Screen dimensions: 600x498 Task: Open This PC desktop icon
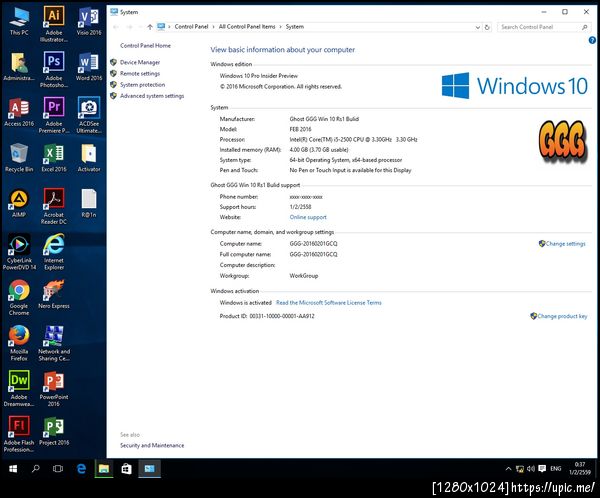[x=19, y=21]
